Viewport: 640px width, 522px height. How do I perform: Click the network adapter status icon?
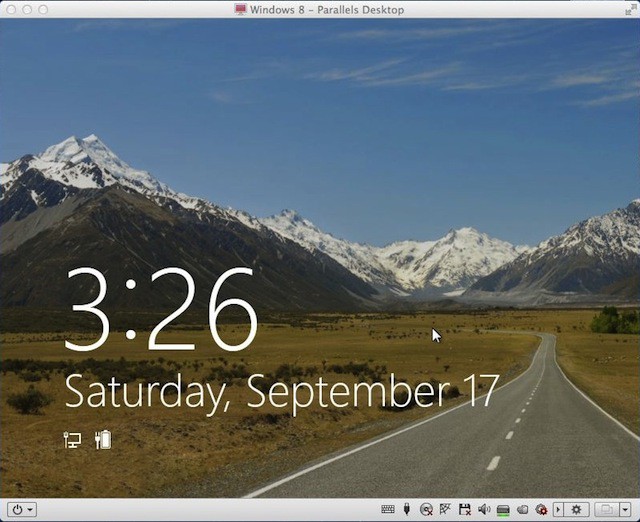click(445, 509)
